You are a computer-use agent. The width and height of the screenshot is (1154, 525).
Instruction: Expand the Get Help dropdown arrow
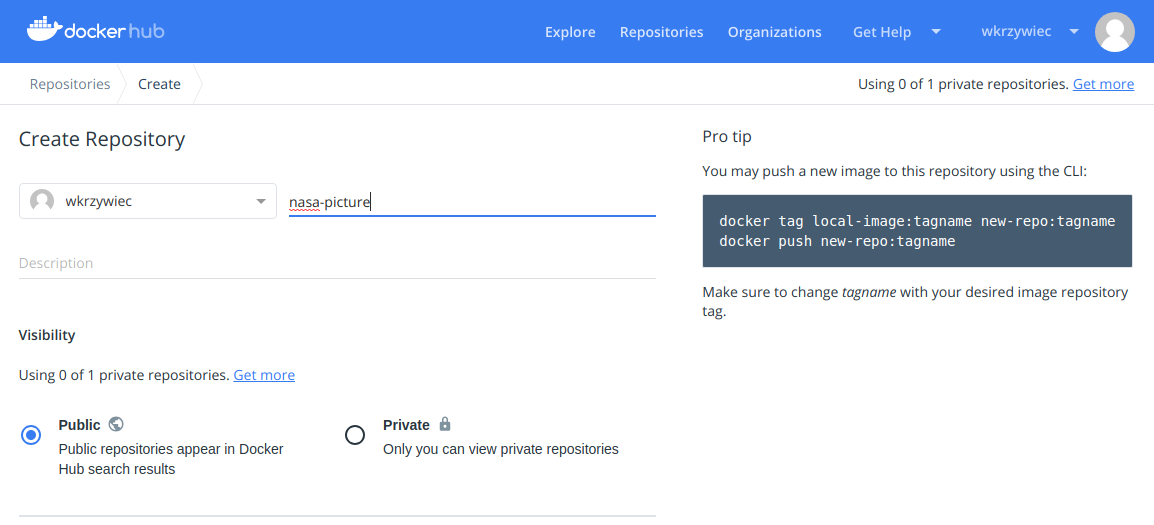pyautogui.click(x=936, y=32)
